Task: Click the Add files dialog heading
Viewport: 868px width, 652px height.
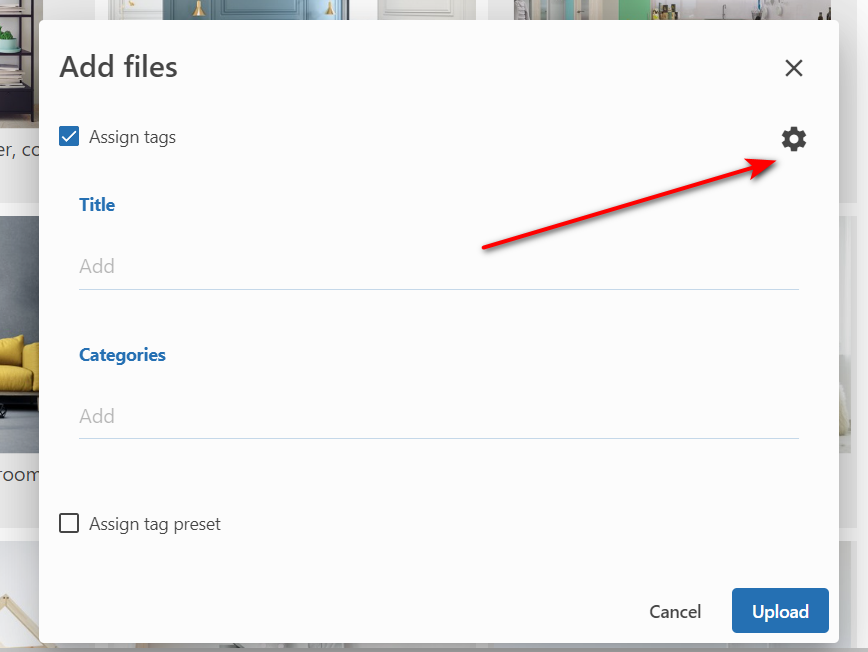Action: 118,67
